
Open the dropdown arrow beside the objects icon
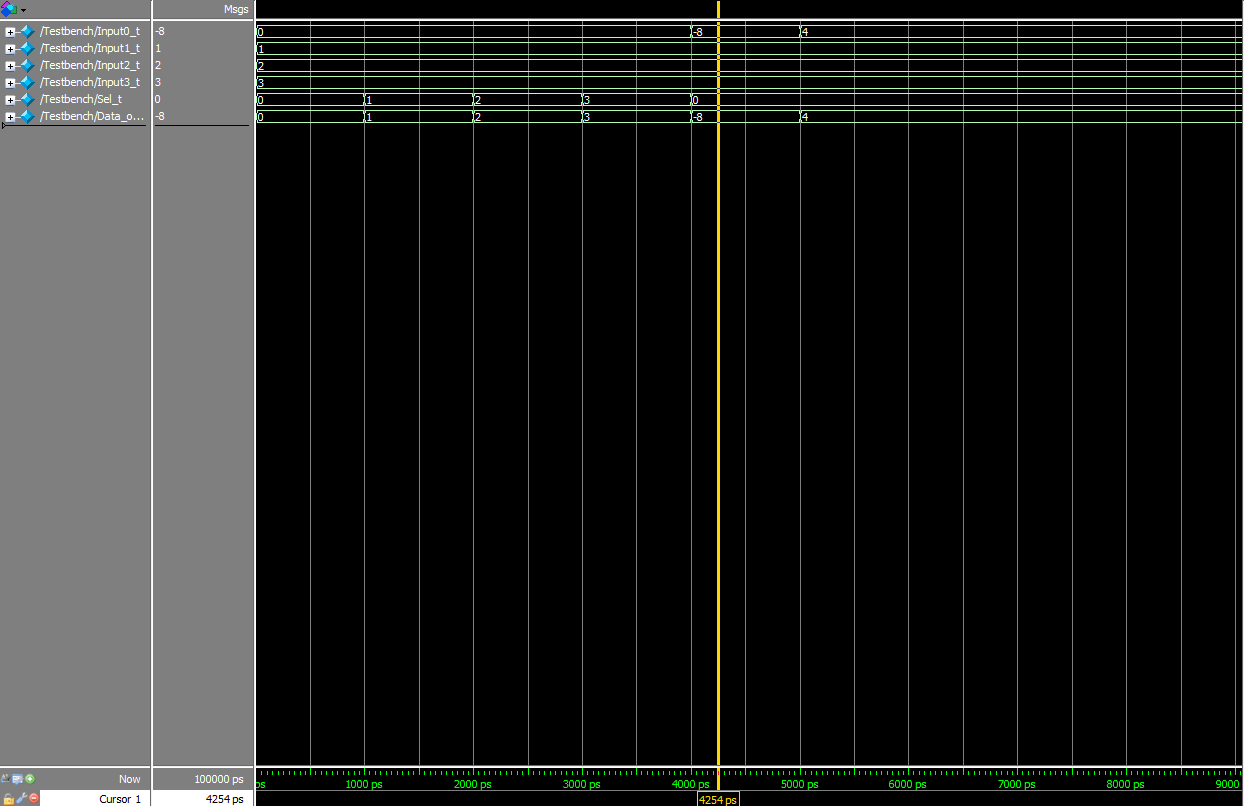click(23, 10)
